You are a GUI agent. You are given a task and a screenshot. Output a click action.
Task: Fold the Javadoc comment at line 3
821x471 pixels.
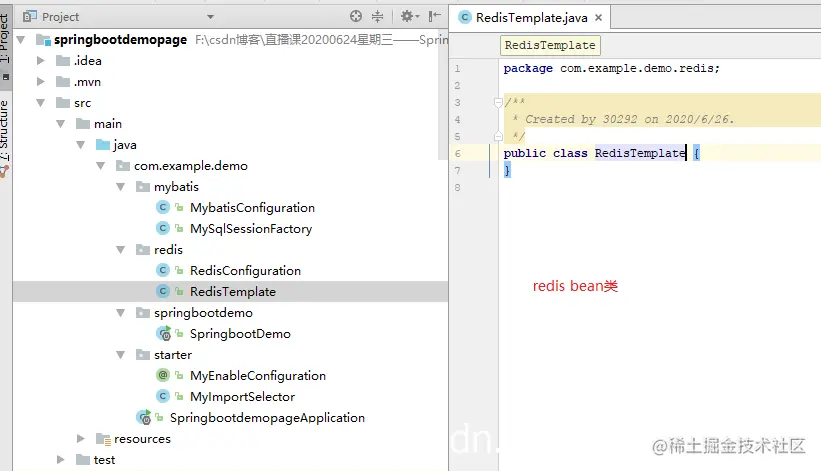(x=498, y=103)
